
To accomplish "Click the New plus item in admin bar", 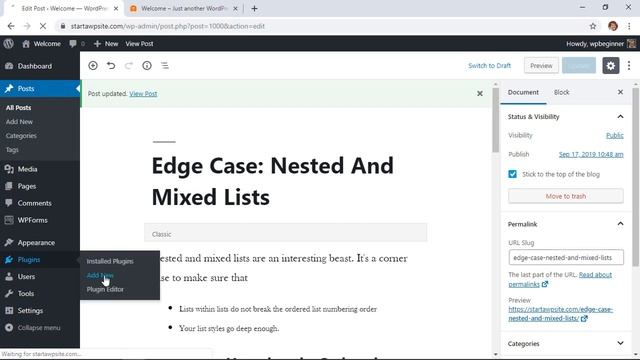I will (106, 44).
